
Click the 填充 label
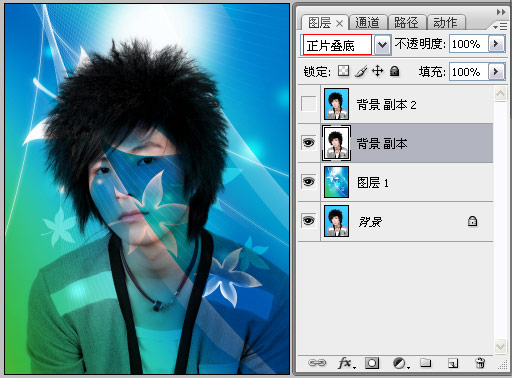pyautogui.click(x=432, y=71)
